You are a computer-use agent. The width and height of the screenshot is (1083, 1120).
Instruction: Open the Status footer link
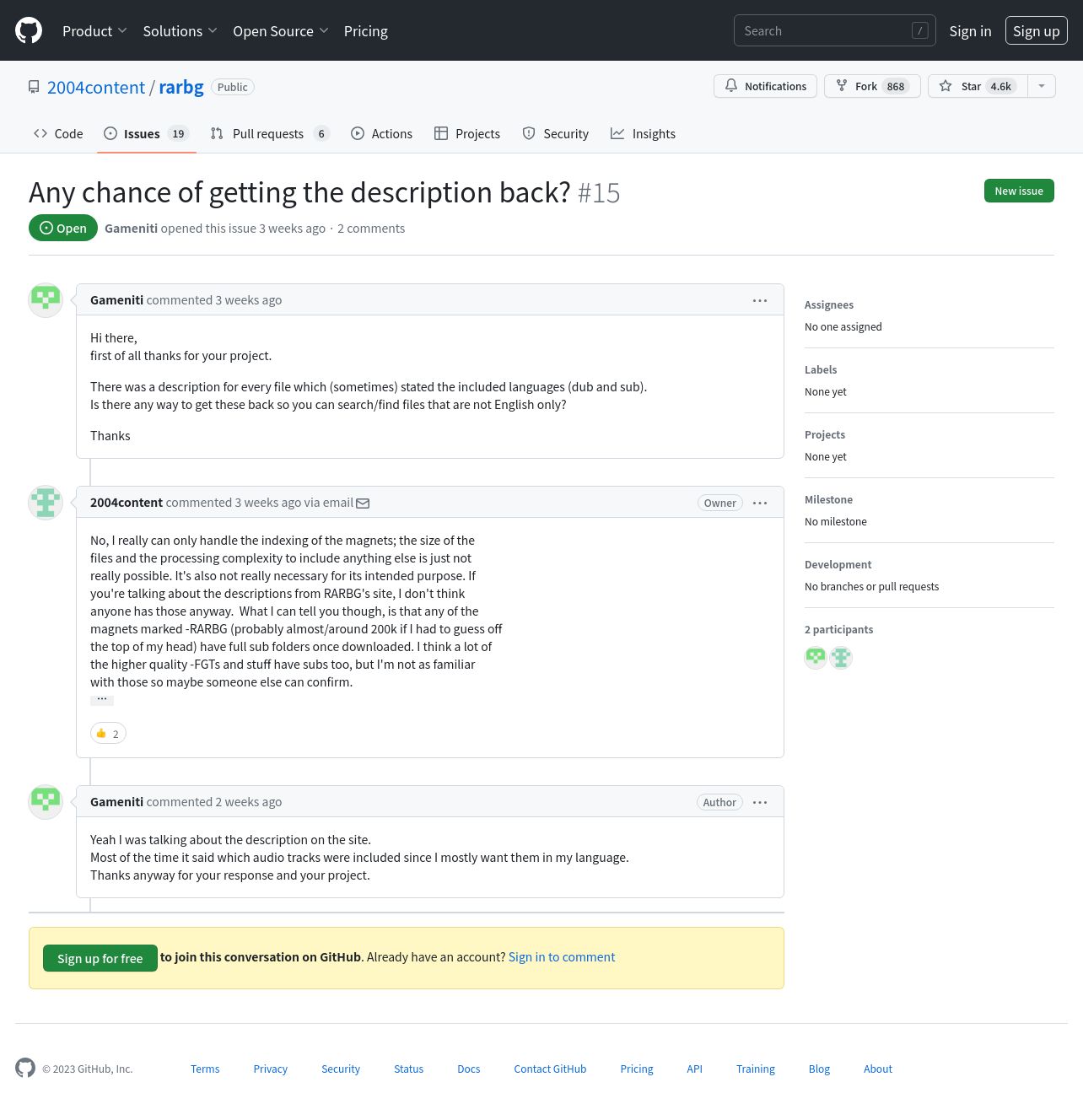[409, 1069]
